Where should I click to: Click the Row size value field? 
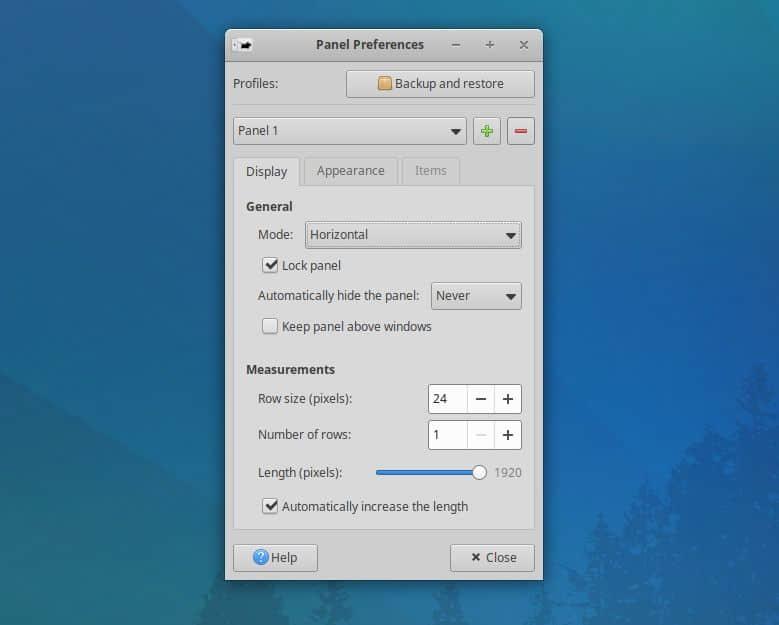448,399
